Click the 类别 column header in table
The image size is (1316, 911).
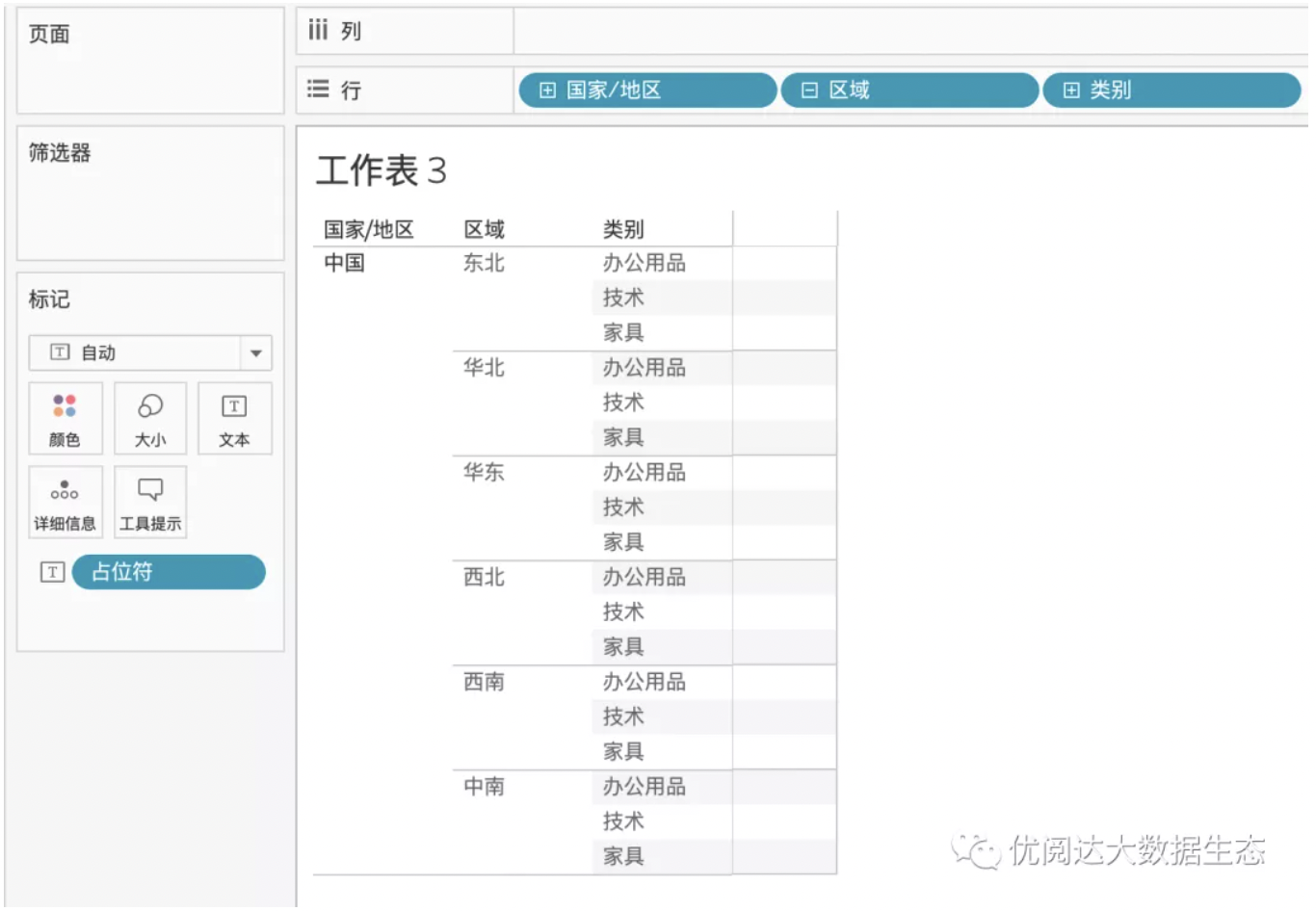coord(623,229)
